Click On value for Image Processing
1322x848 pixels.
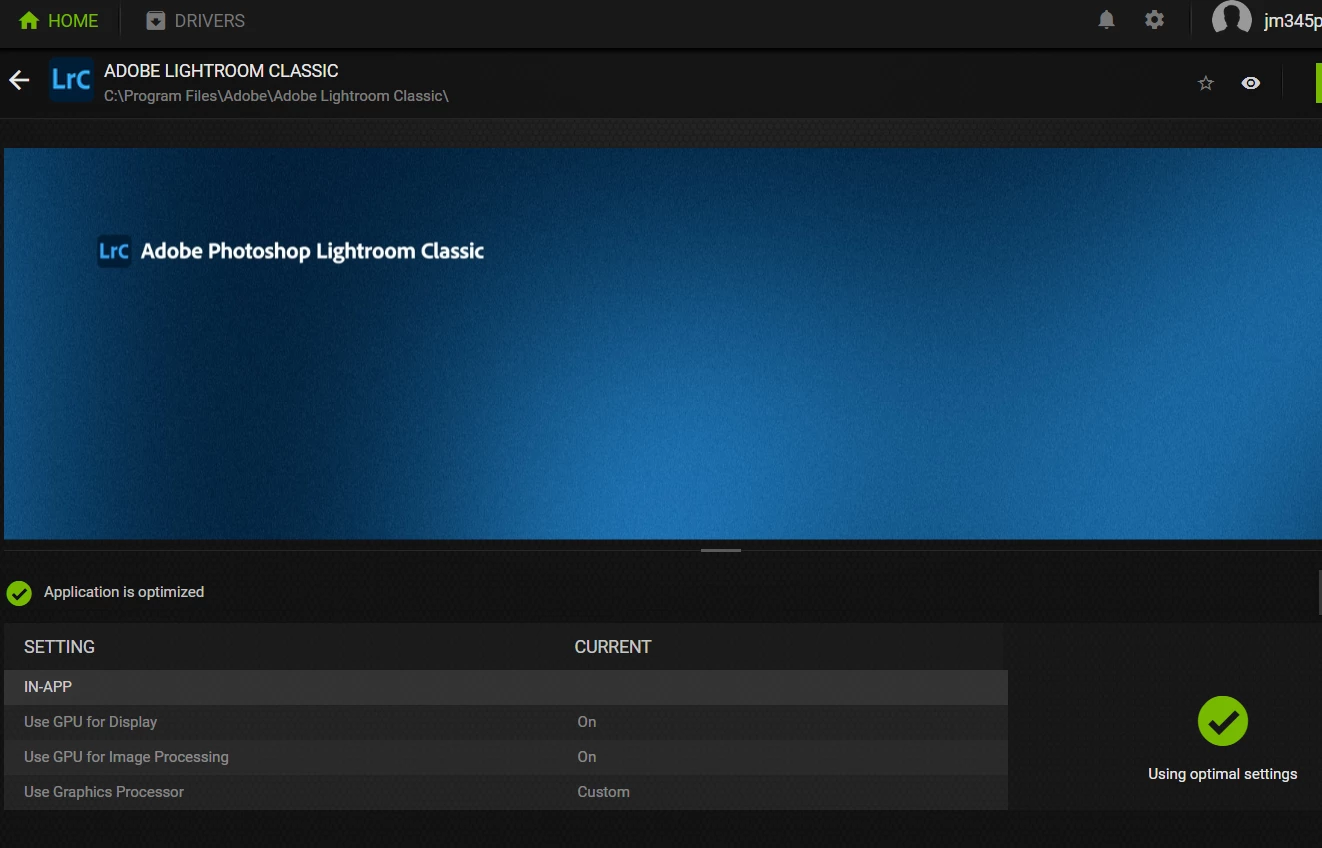pyautogui.click(x=587, y=757)
